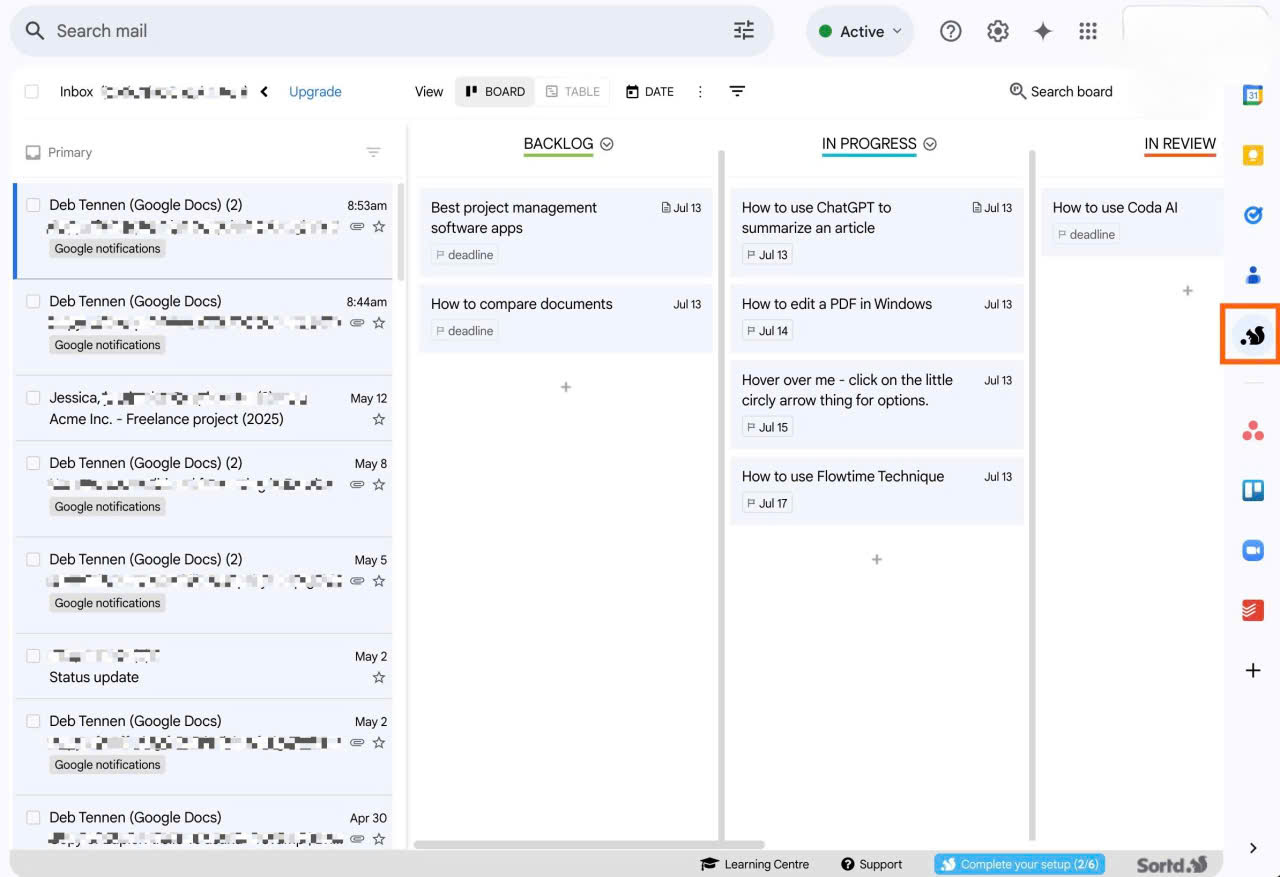Open Gmail settings gear
The height and width of the screenshot is (877, 1280).
click(x=997, y=31)
